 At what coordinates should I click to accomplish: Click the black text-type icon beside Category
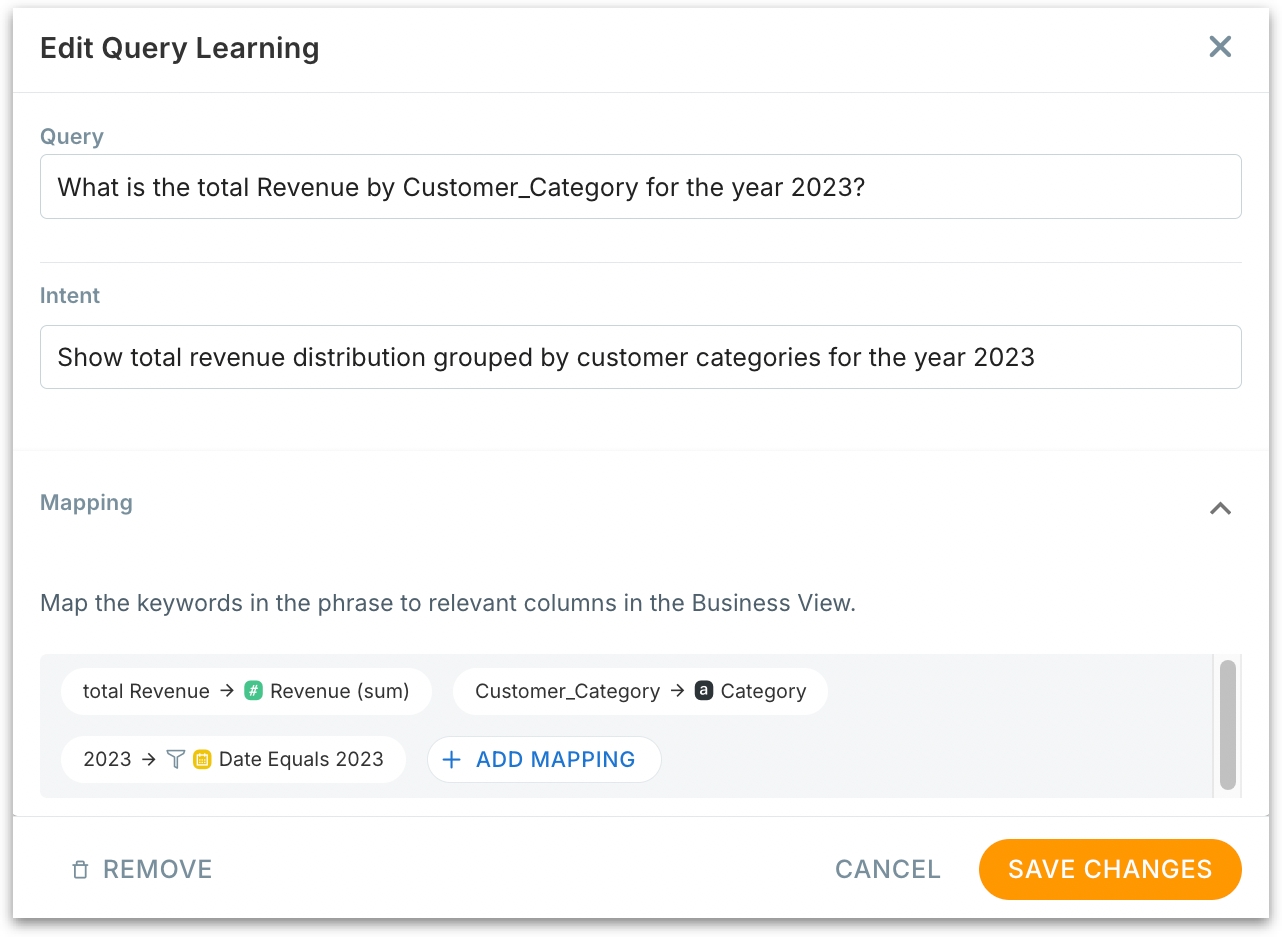(x=704, y=691)
